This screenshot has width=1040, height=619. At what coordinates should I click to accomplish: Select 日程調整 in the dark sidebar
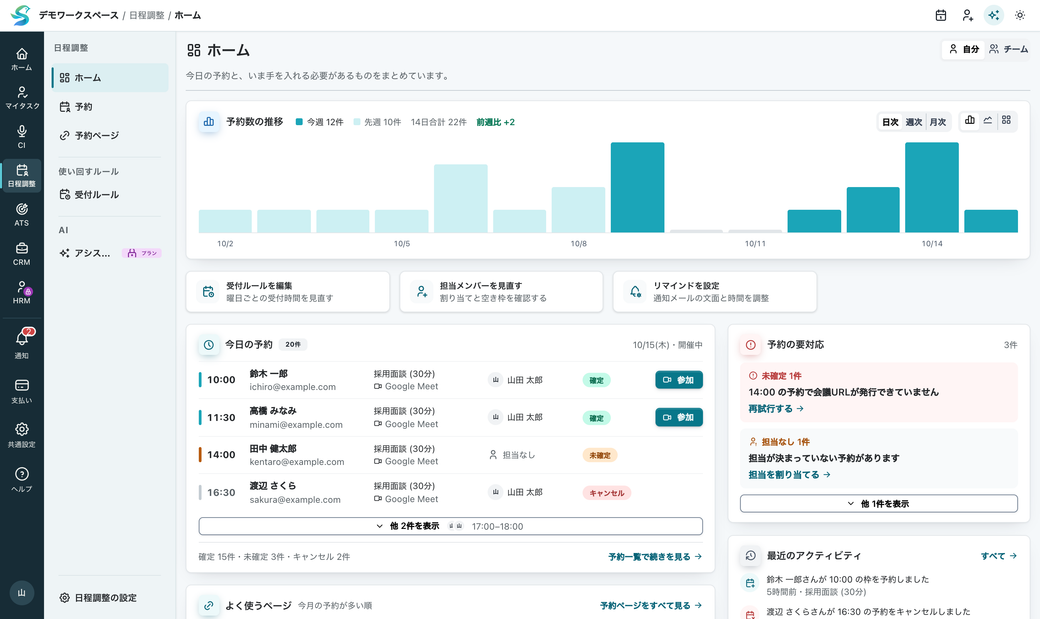[21, 176]
